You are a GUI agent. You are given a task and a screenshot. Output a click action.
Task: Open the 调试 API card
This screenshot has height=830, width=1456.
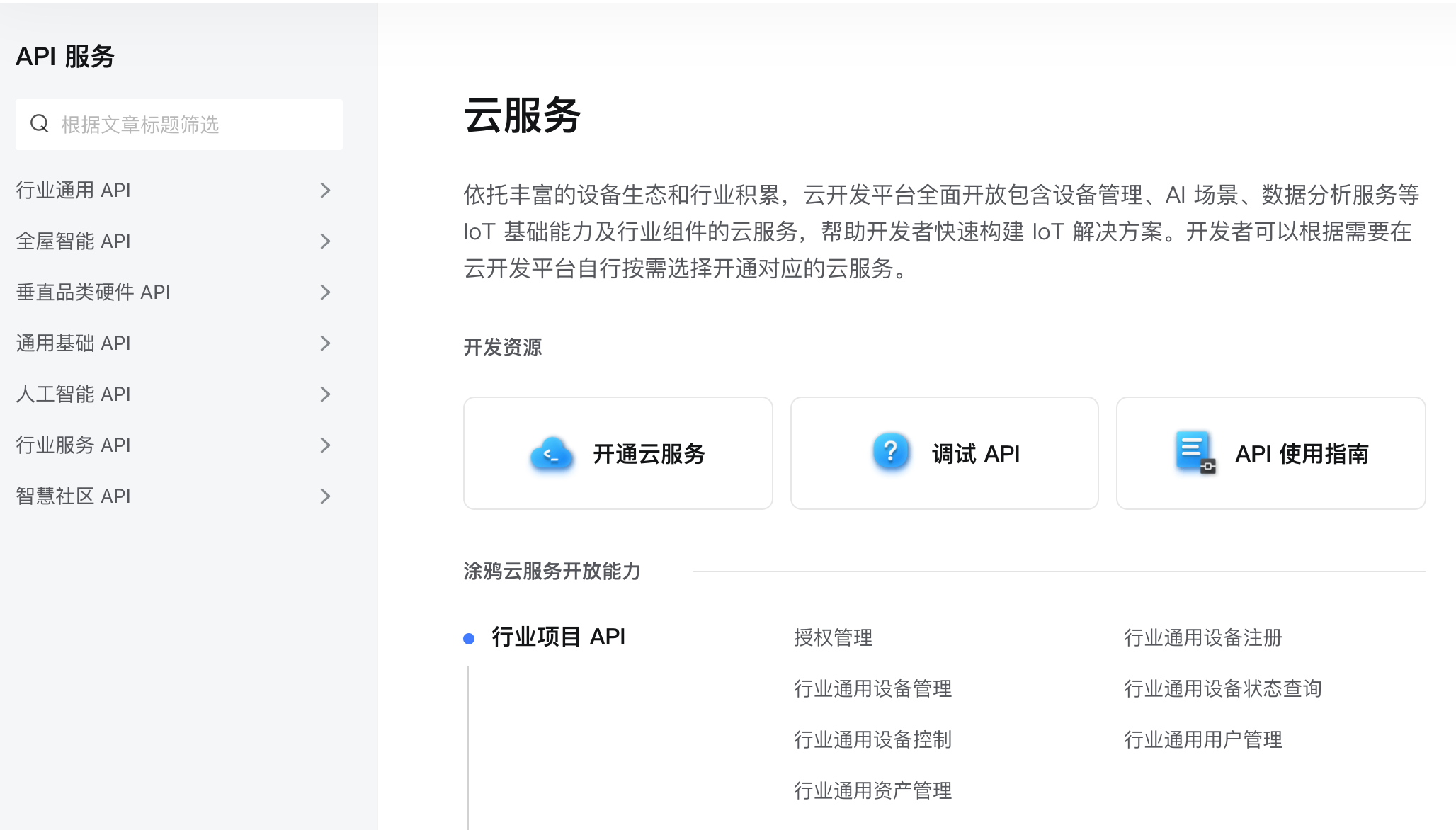pyautogui.click(x=944, y=453)
